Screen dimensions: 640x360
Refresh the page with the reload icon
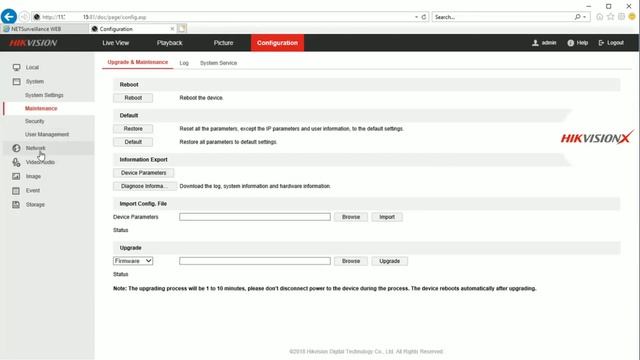point(424,17)
